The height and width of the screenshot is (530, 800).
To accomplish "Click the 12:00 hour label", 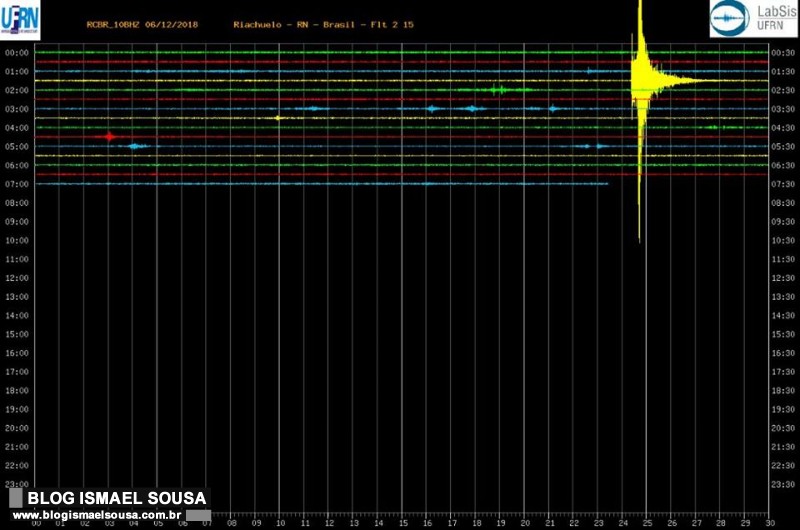I will point(17,278).
